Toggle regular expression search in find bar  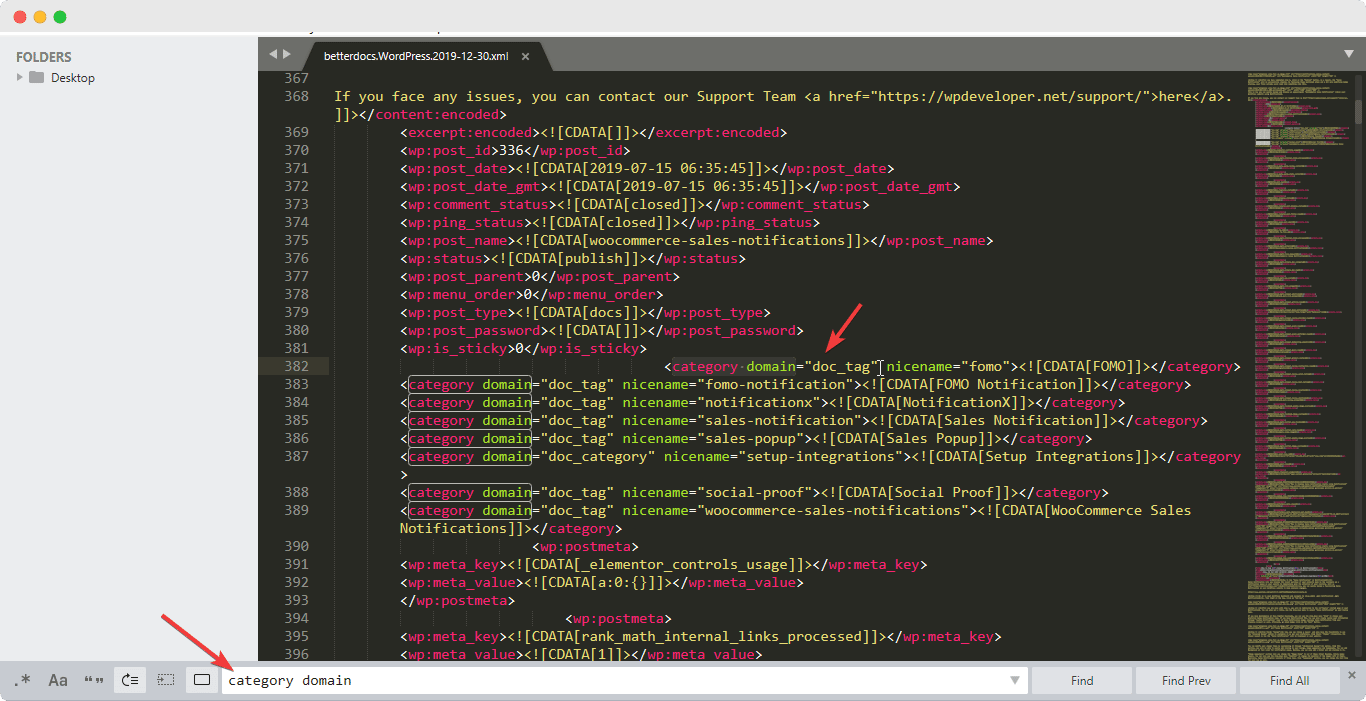click(x=22, y=679)
